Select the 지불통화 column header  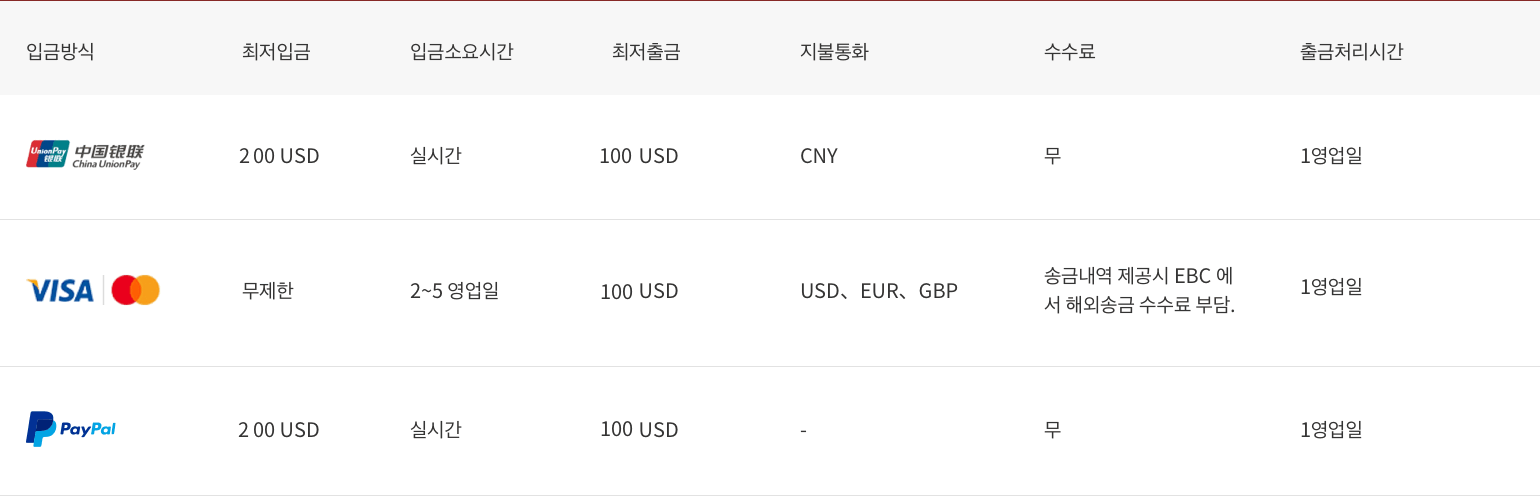(834, 52)
